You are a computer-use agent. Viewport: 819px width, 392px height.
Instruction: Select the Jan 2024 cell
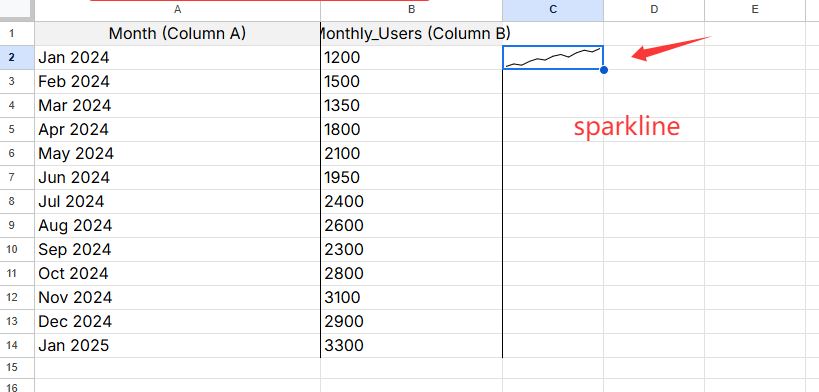tap(178, 57)
